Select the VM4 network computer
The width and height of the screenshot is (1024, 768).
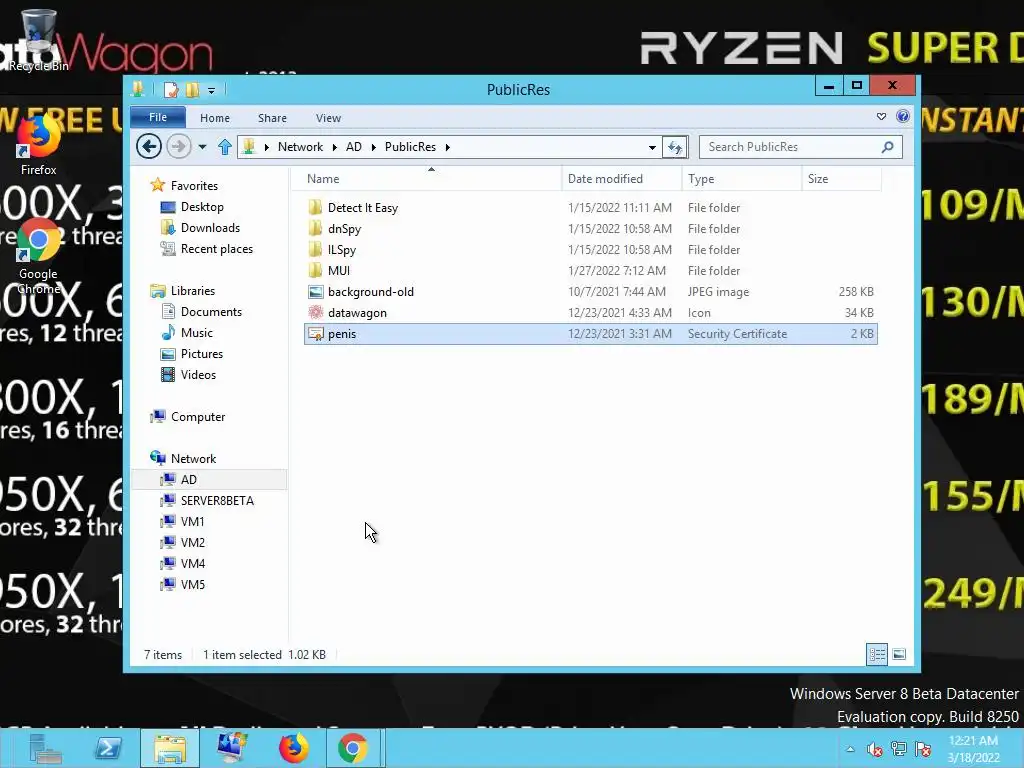[x=193, y=564]
